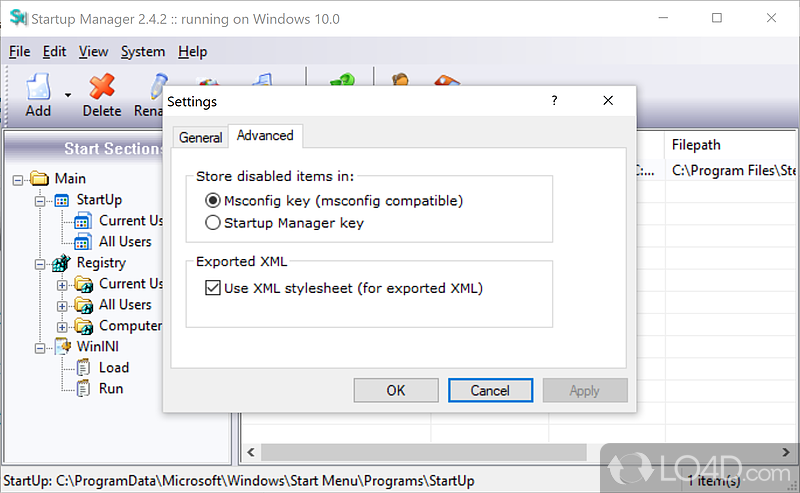Open the System menu

(x=143, y=52)
